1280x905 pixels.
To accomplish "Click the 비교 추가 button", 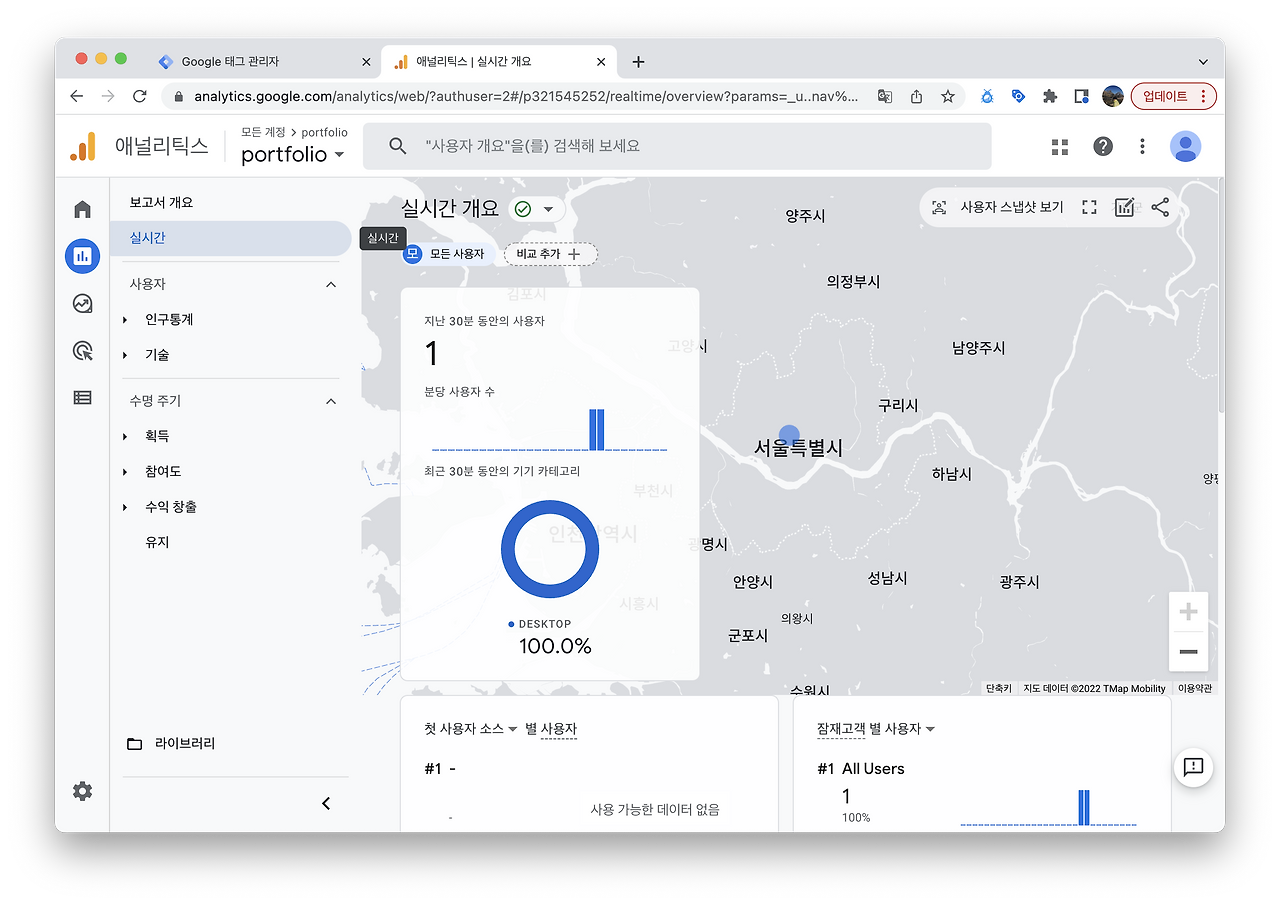I will (x=550, y=254).
